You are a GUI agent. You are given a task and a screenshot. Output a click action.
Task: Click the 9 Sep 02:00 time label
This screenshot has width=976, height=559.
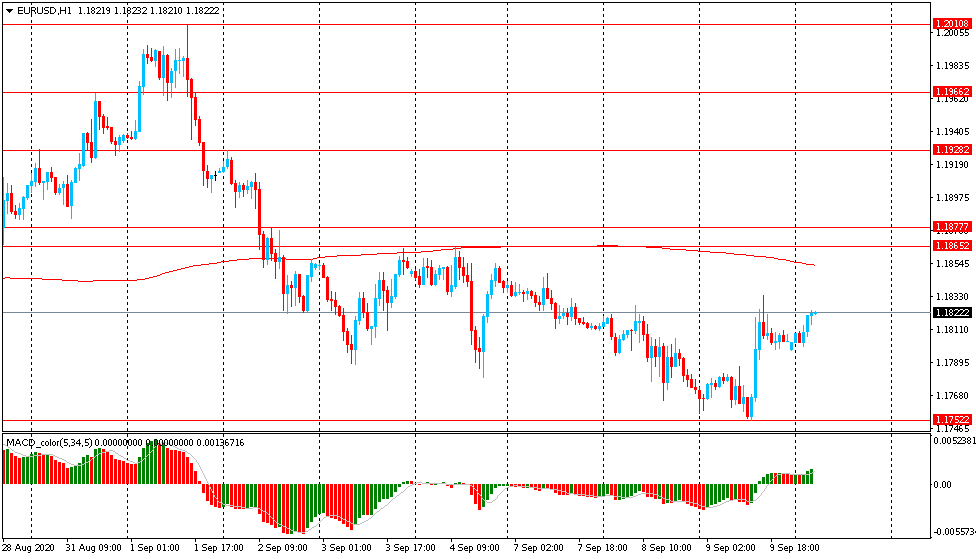(x=730, y=548)
